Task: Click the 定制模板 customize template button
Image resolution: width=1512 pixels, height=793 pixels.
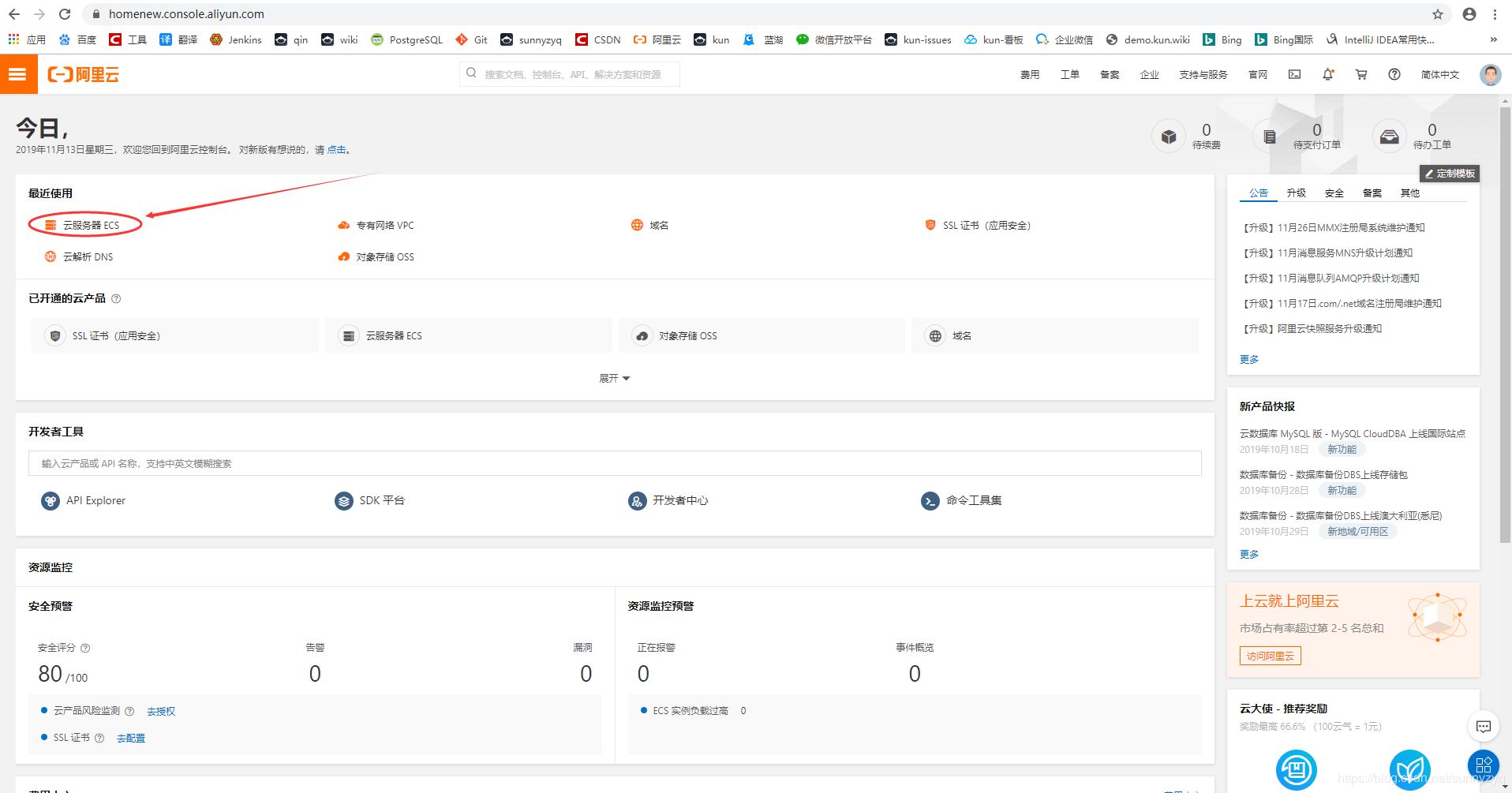Action: (x=1450, y=174)
